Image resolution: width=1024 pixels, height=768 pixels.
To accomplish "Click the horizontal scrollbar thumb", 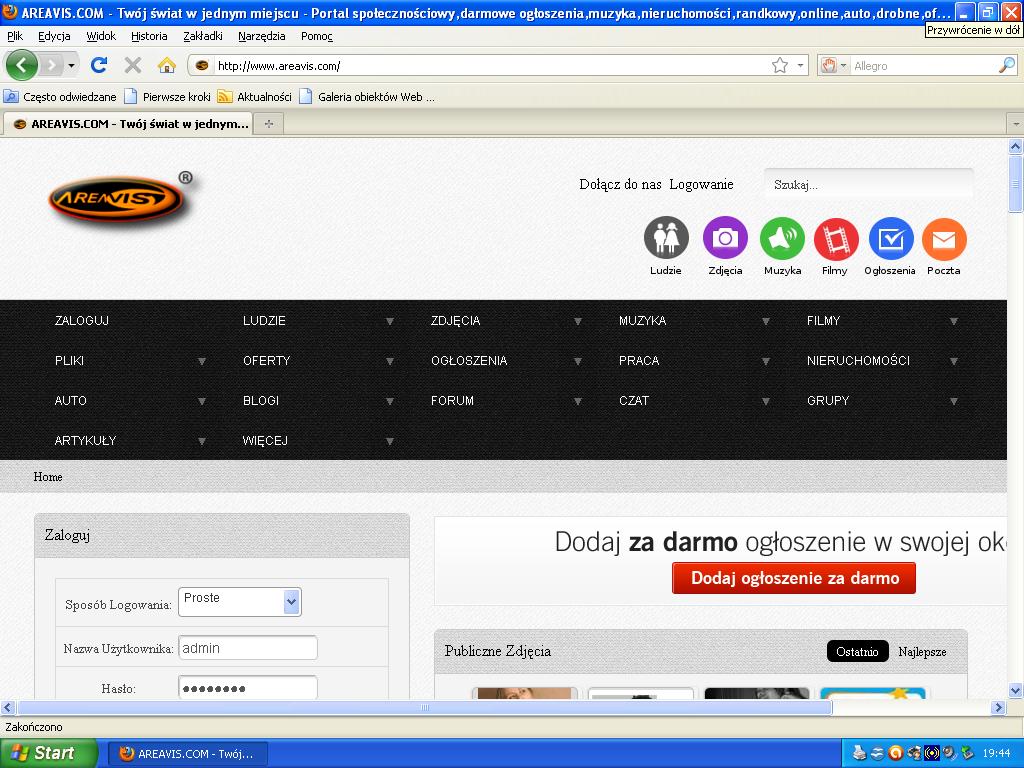I will tap(424, 707).
